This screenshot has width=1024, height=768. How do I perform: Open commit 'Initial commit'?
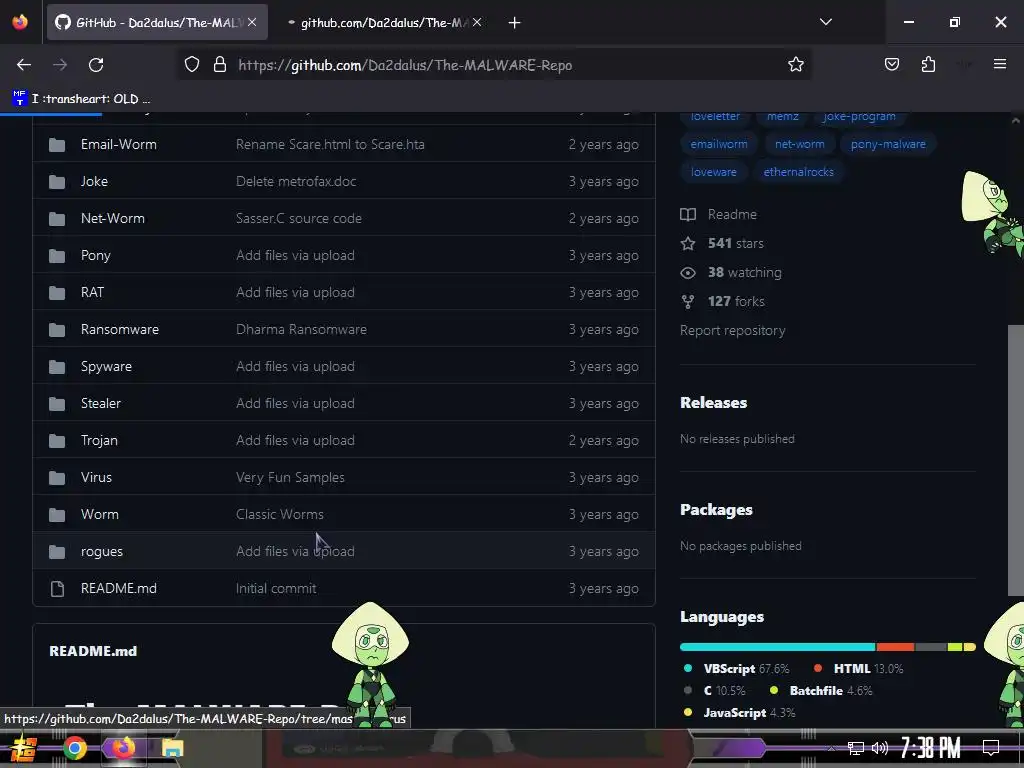coord(276,588)
